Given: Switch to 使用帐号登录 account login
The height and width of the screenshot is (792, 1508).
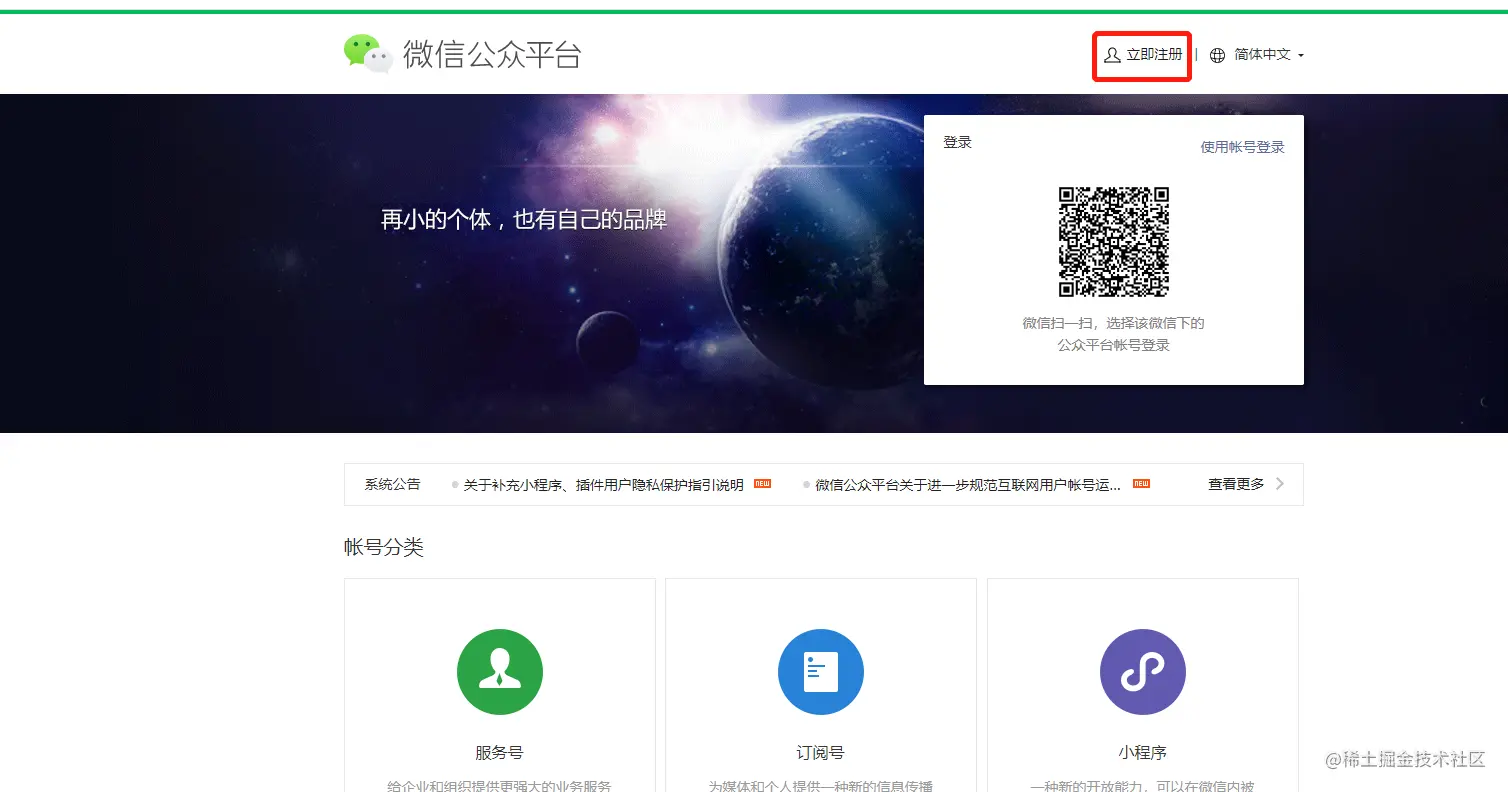Looking at the screenshot, I should coord(1242,147).
